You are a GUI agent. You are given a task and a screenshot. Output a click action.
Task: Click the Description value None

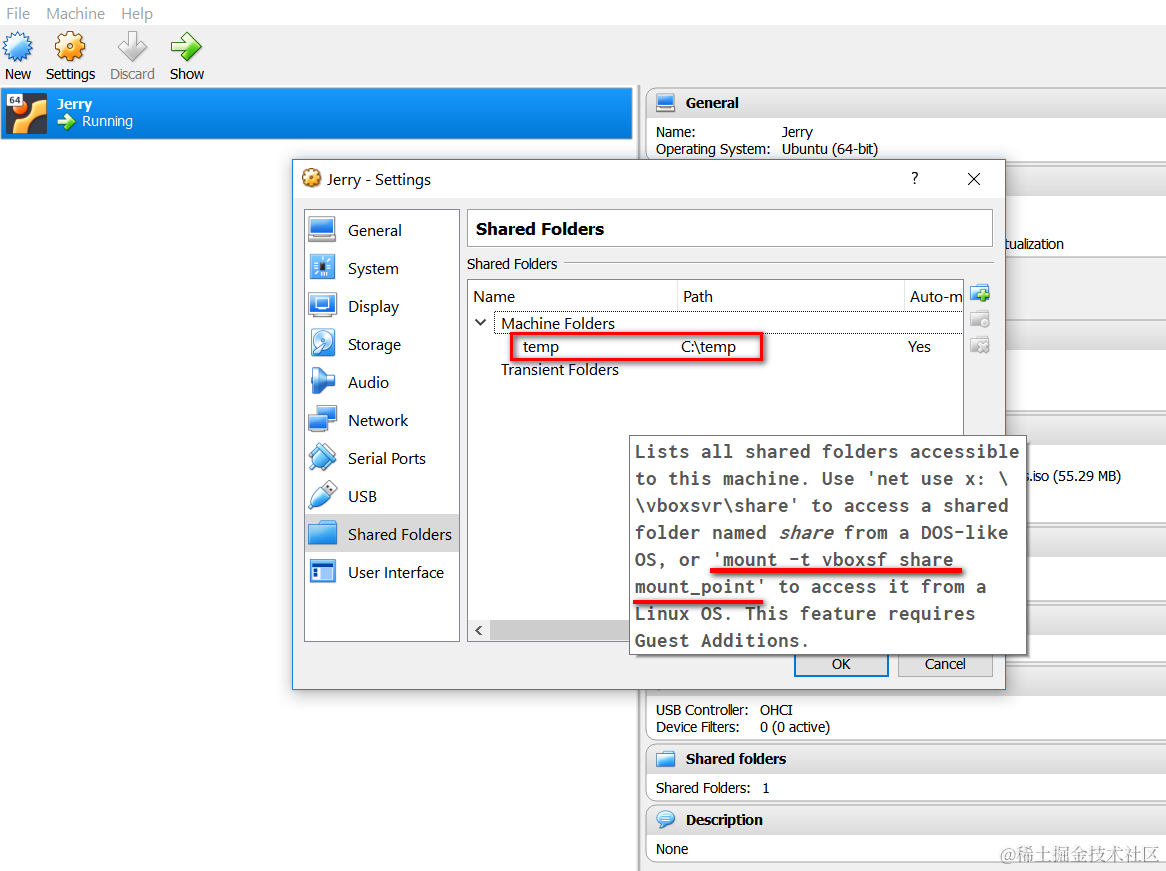(x=671, y=849)
